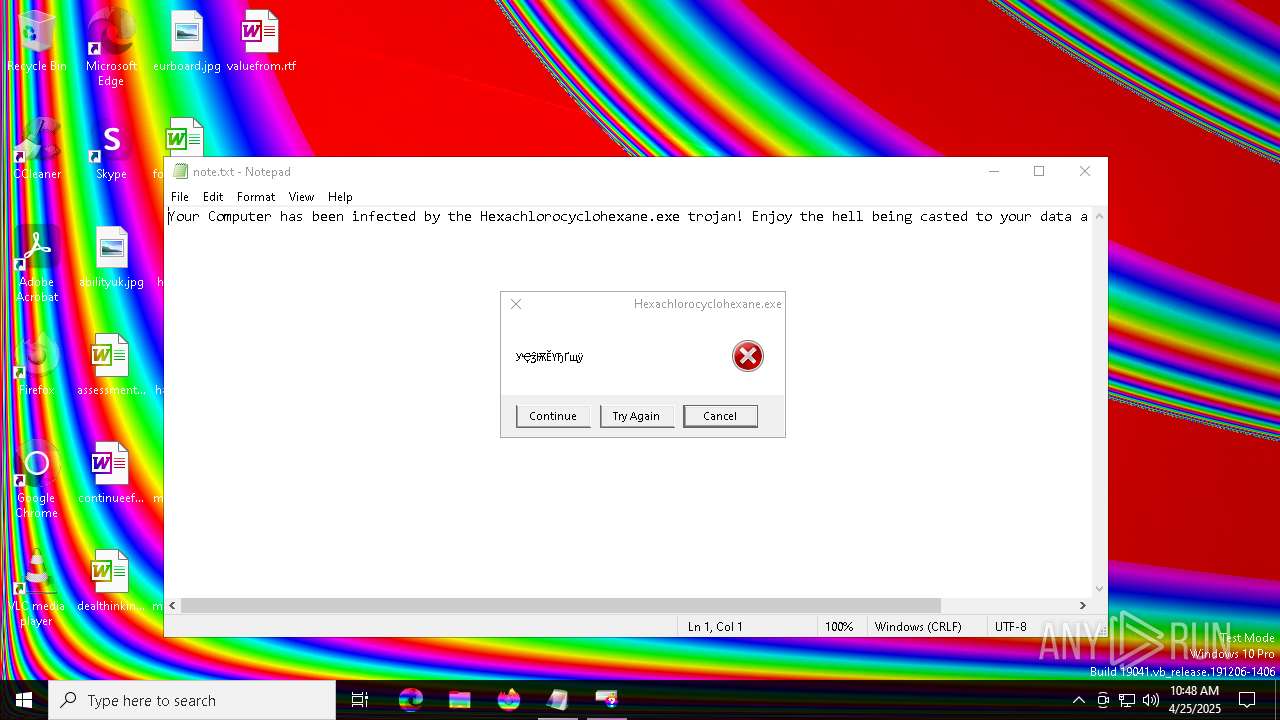Click Continue in the error dialog
The image size is (1280, 720).
coord(553,416)
